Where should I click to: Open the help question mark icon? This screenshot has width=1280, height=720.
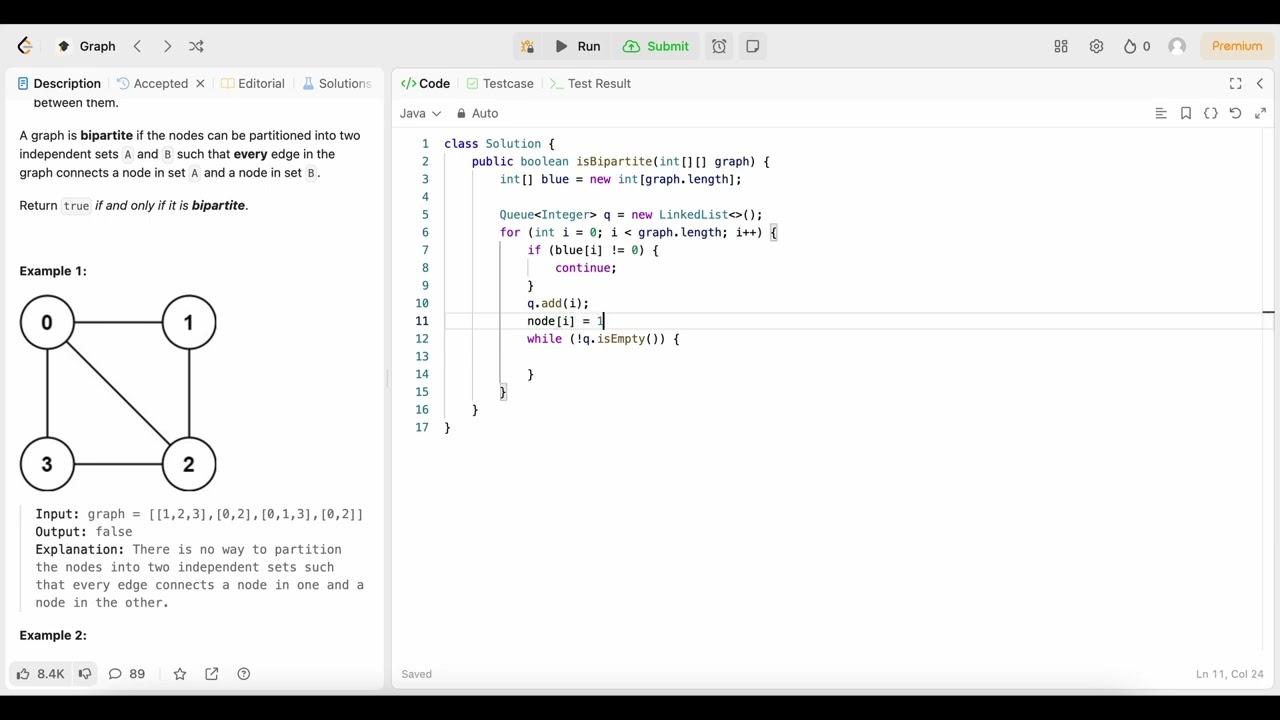[244, 674]
